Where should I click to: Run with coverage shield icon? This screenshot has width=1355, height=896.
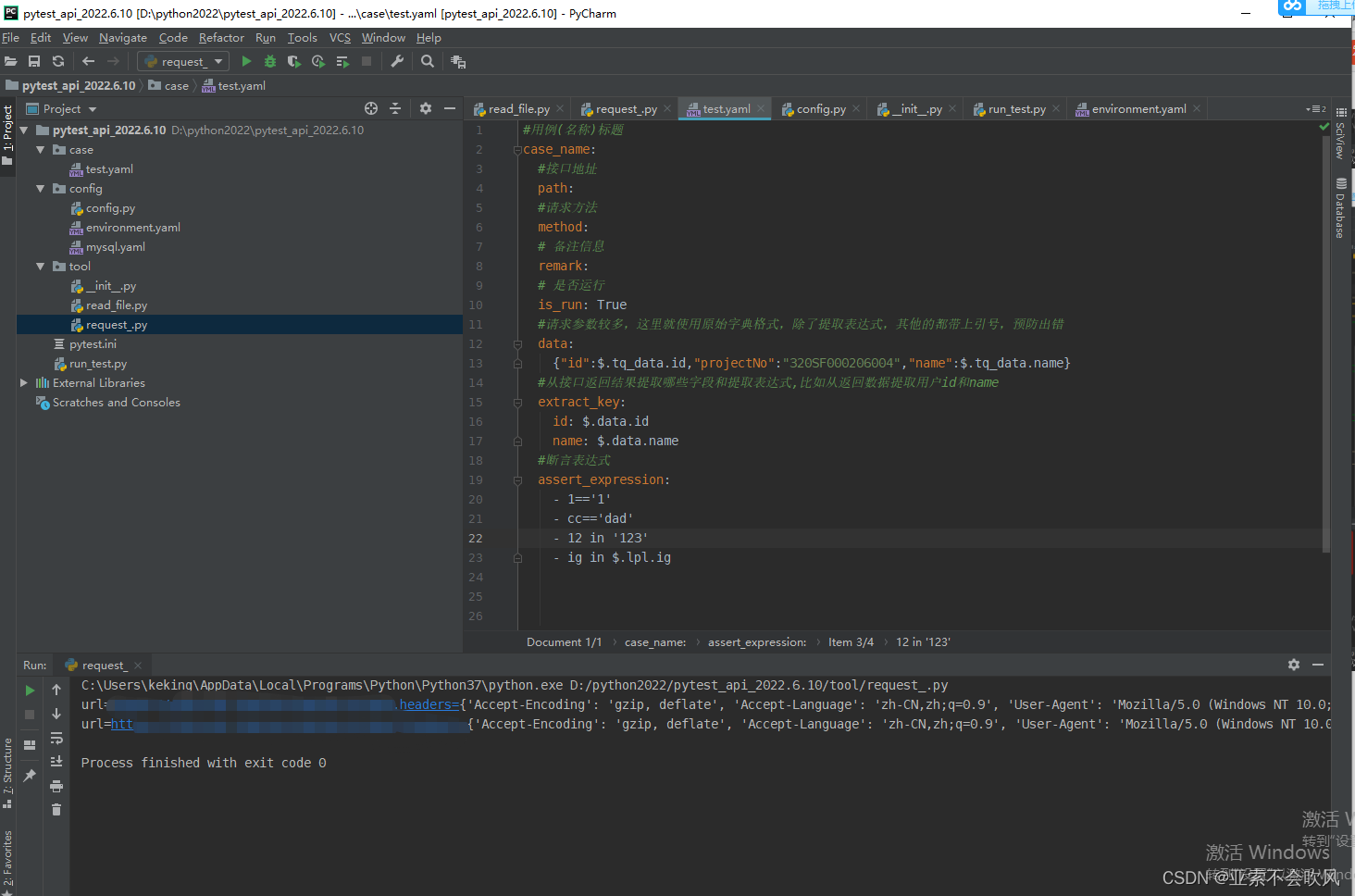[x=294, y=61]
